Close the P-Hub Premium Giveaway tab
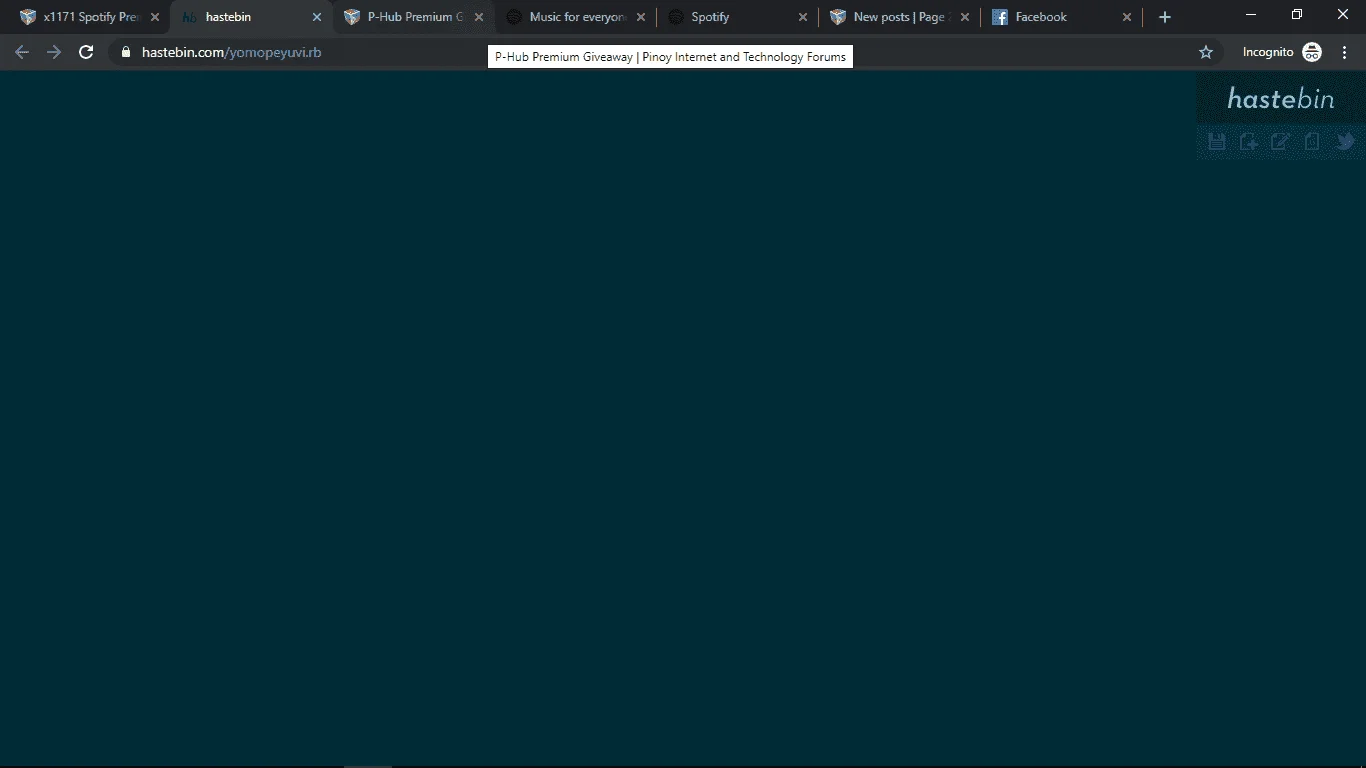Viewport: 1366px width, 768px height. coord(479,17)
